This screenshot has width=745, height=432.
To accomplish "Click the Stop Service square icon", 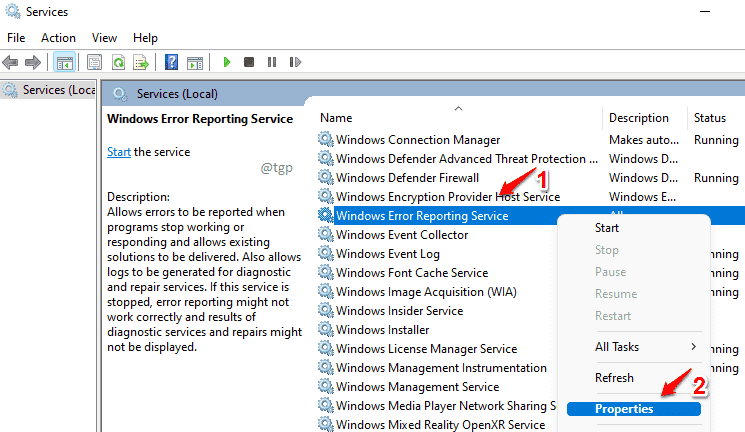I will (248, 62).
